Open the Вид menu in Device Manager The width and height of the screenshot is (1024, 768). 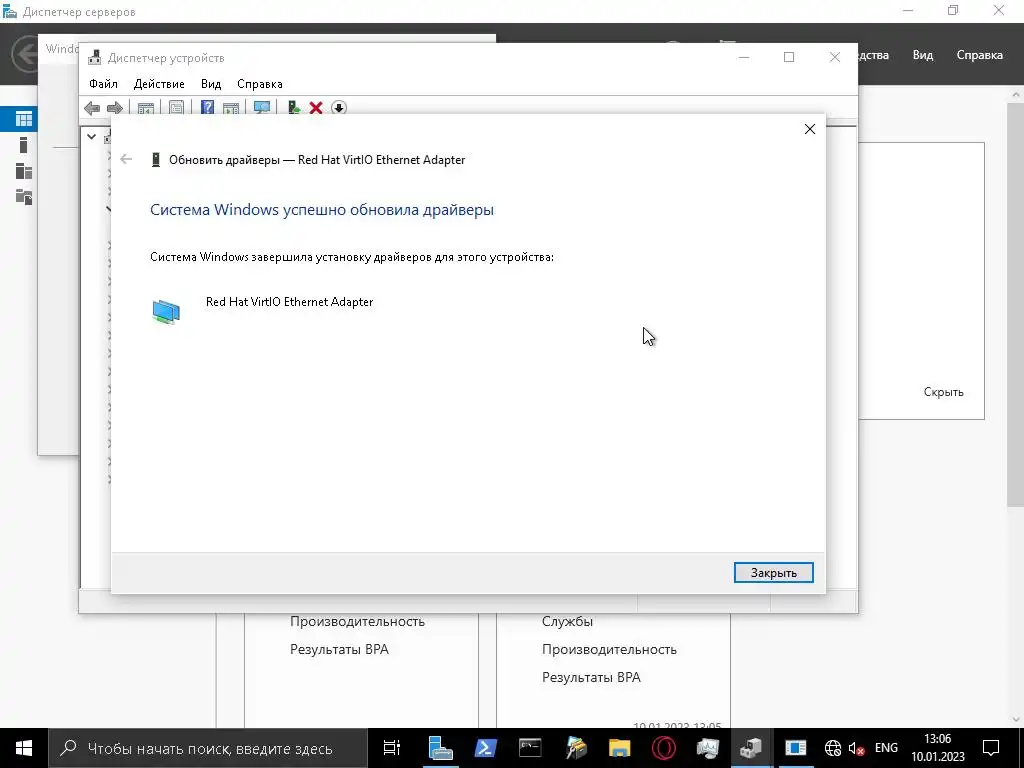point(211,84)
